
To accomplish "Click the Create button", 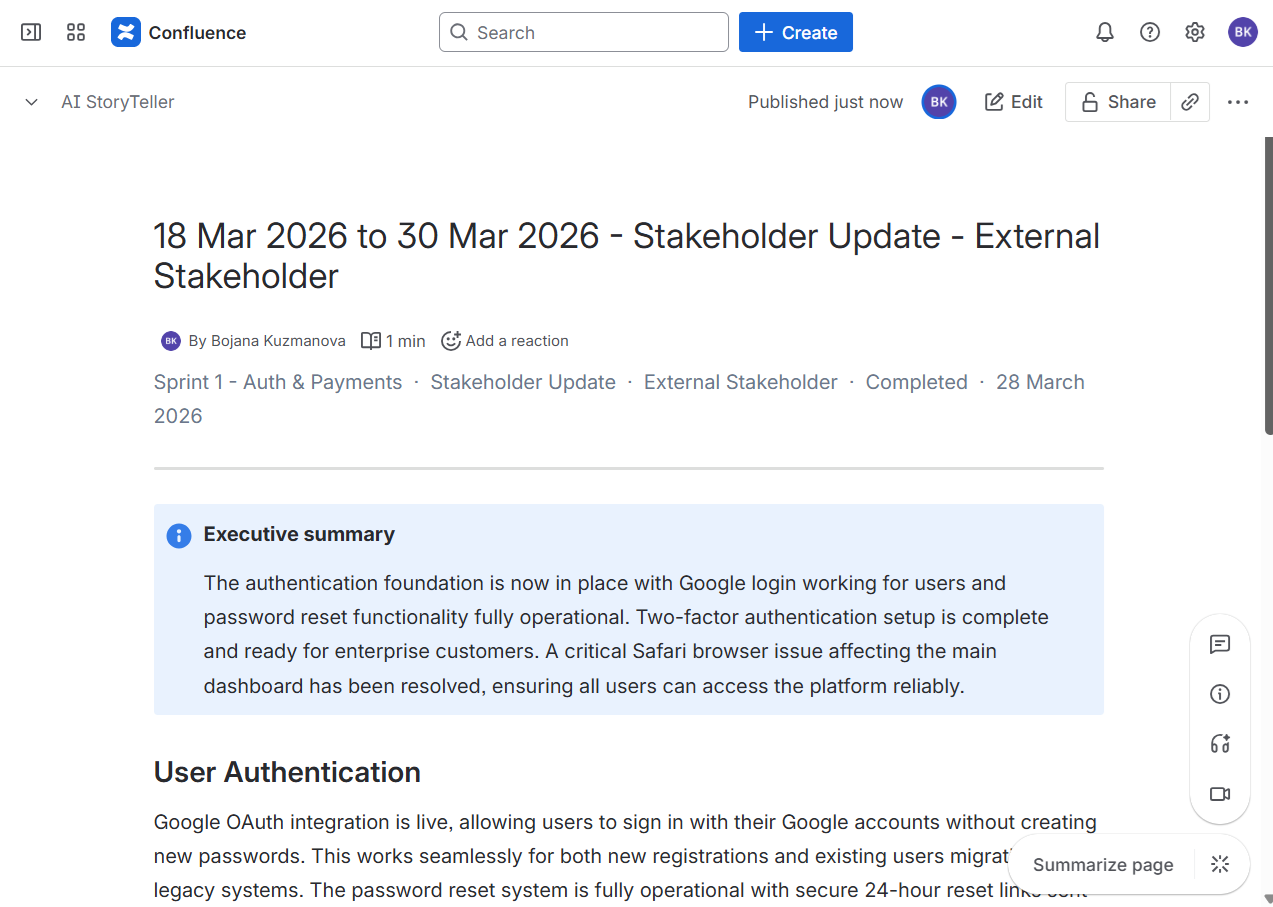I will point(796,32).
